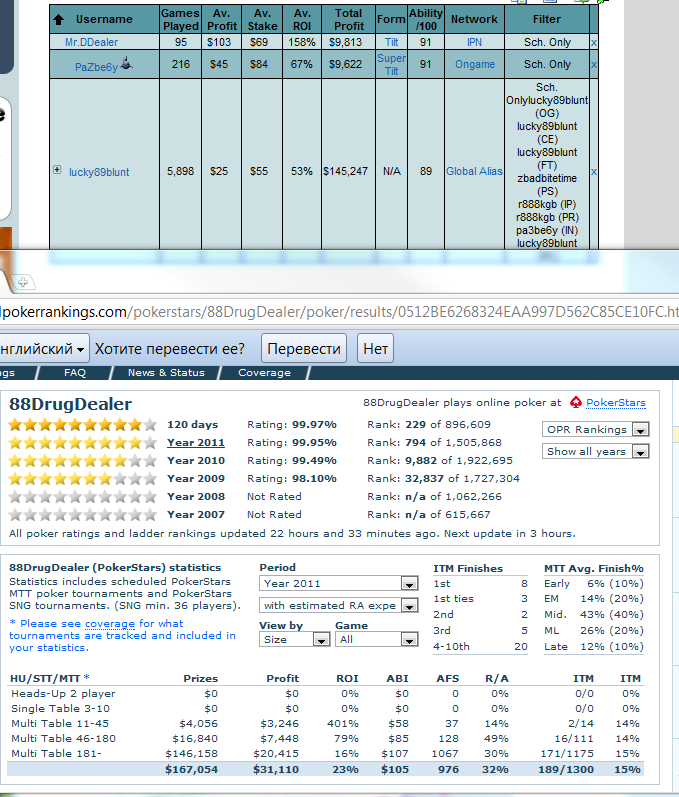679x797 pixels.
Task: Click the ROI column header in stats table
Action: [x=347, y=679]
